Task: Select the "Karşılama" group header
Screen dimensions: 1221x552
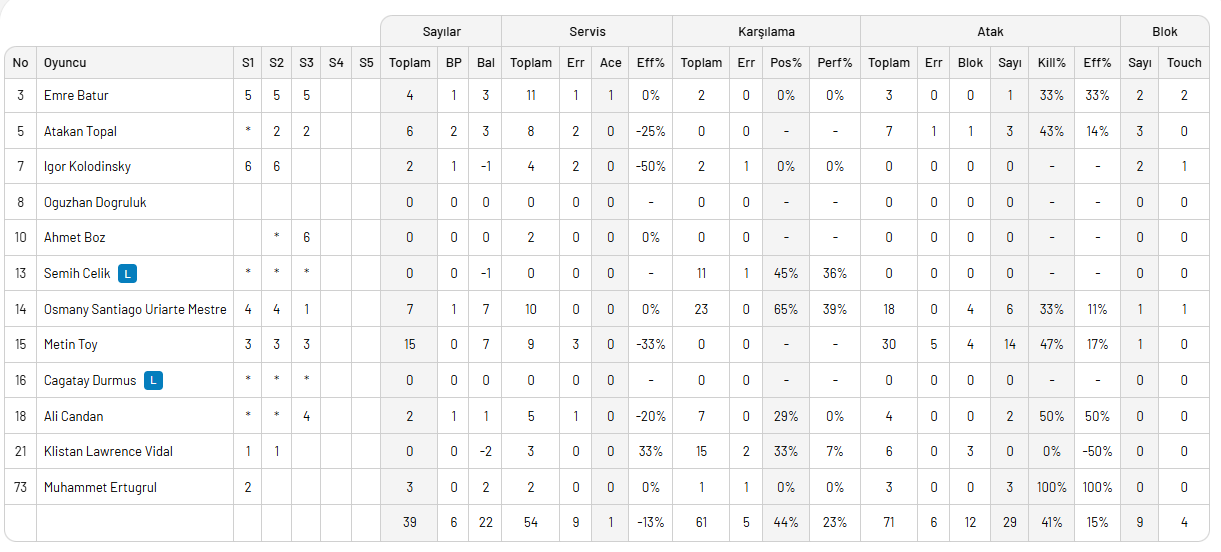Action: pos(766,32)
